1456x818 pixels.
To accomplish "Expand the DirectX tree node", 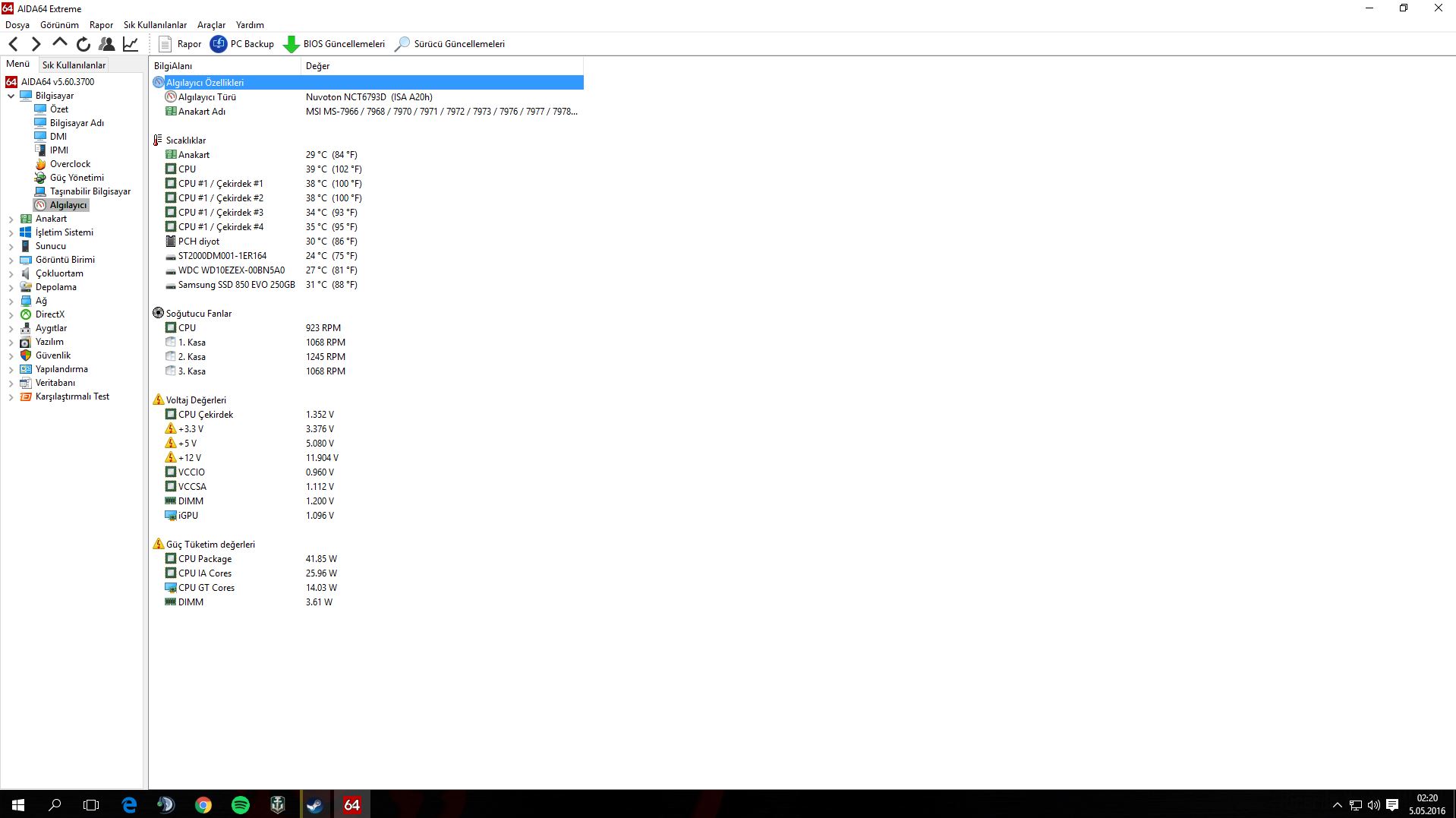I will pyautogui.click(x=11, y=314).
